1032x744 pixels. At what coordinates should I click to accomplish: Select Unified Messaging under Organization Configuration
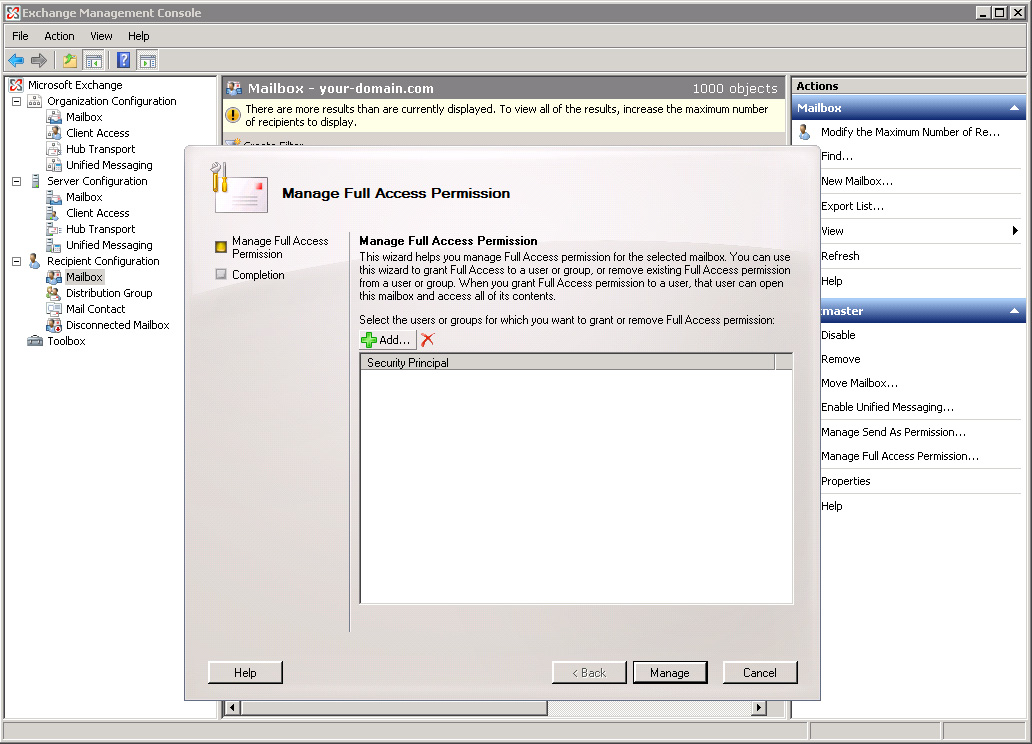point(109,165)
